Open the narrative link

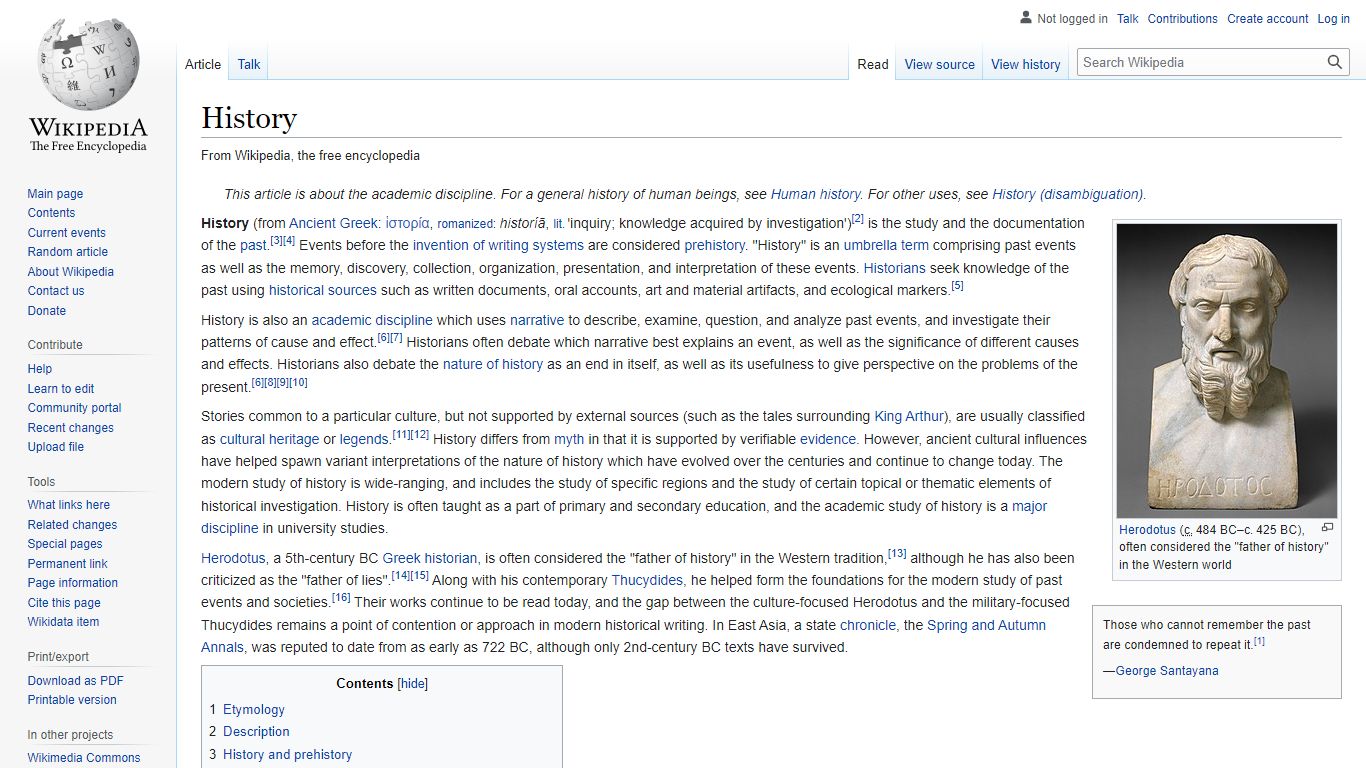tap(537, 320)
